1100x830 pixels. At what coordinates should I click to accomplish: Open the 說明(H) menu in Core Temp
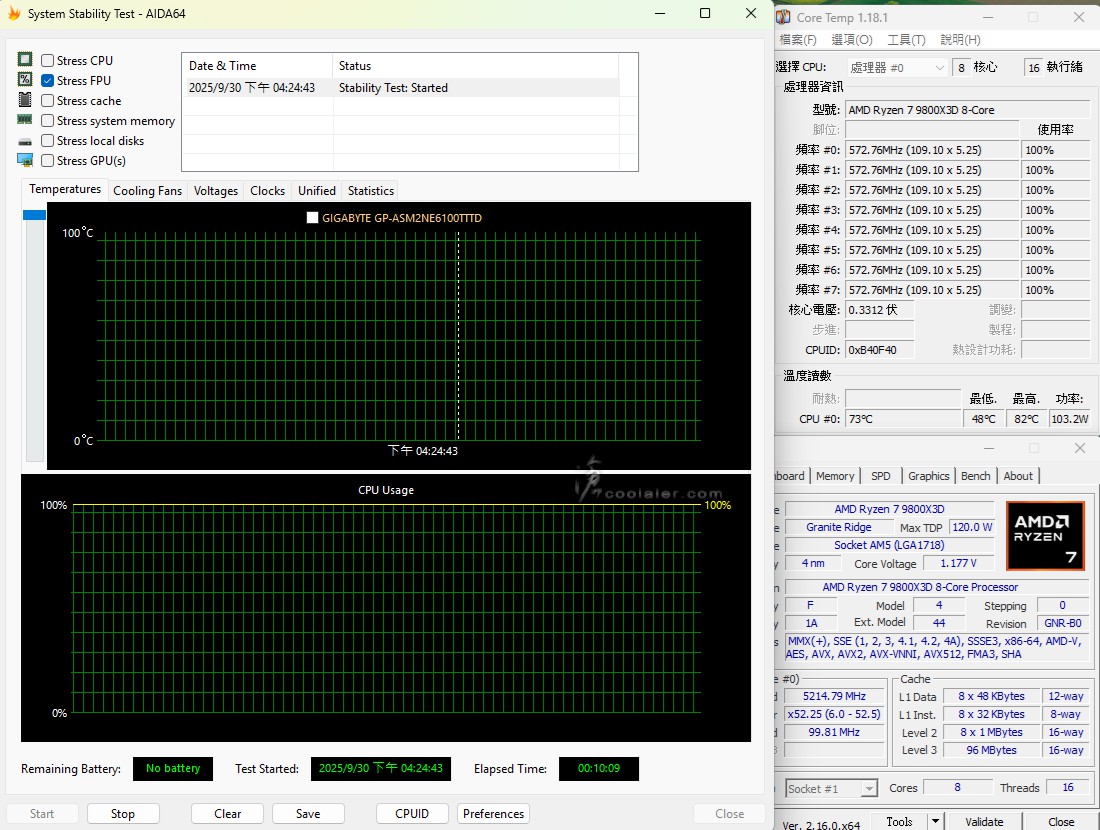(x=960, y=40)
